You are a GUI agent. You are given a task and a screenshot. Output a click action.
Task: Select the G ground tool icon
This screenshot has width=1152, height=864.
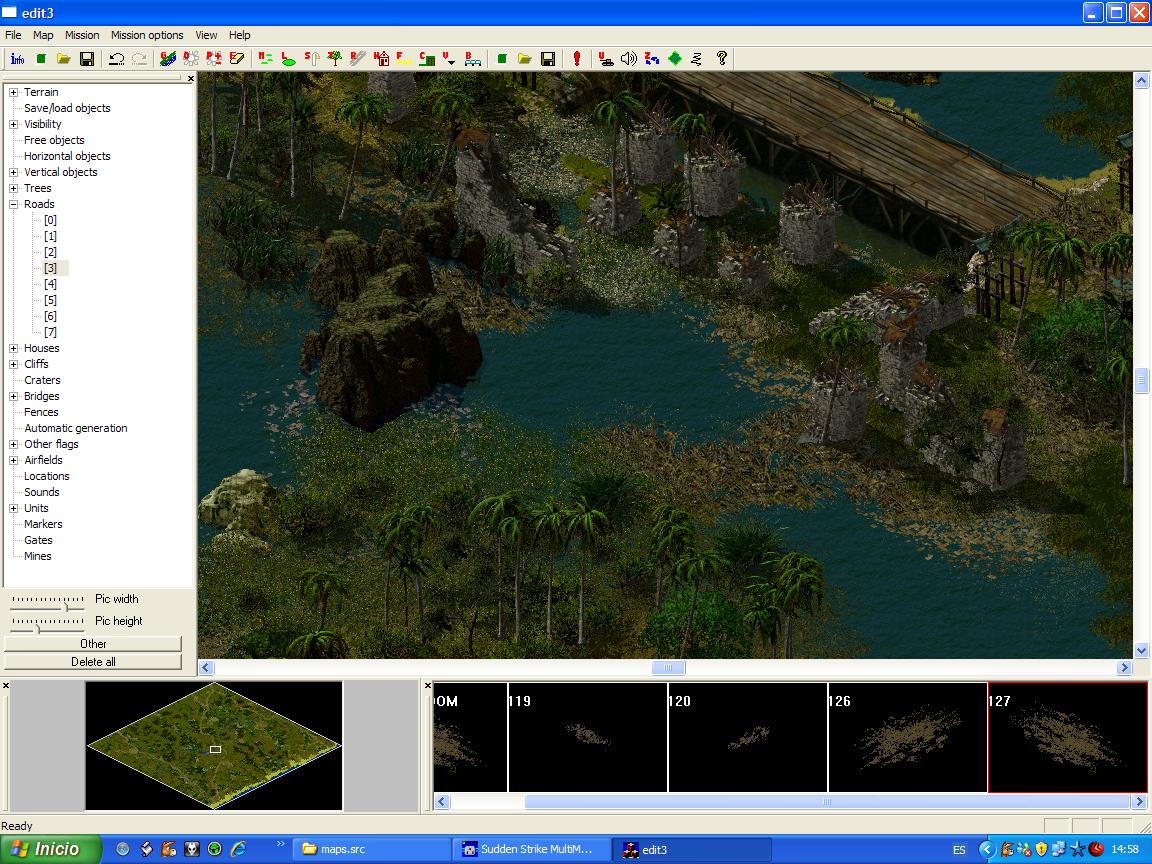point(168,59)
